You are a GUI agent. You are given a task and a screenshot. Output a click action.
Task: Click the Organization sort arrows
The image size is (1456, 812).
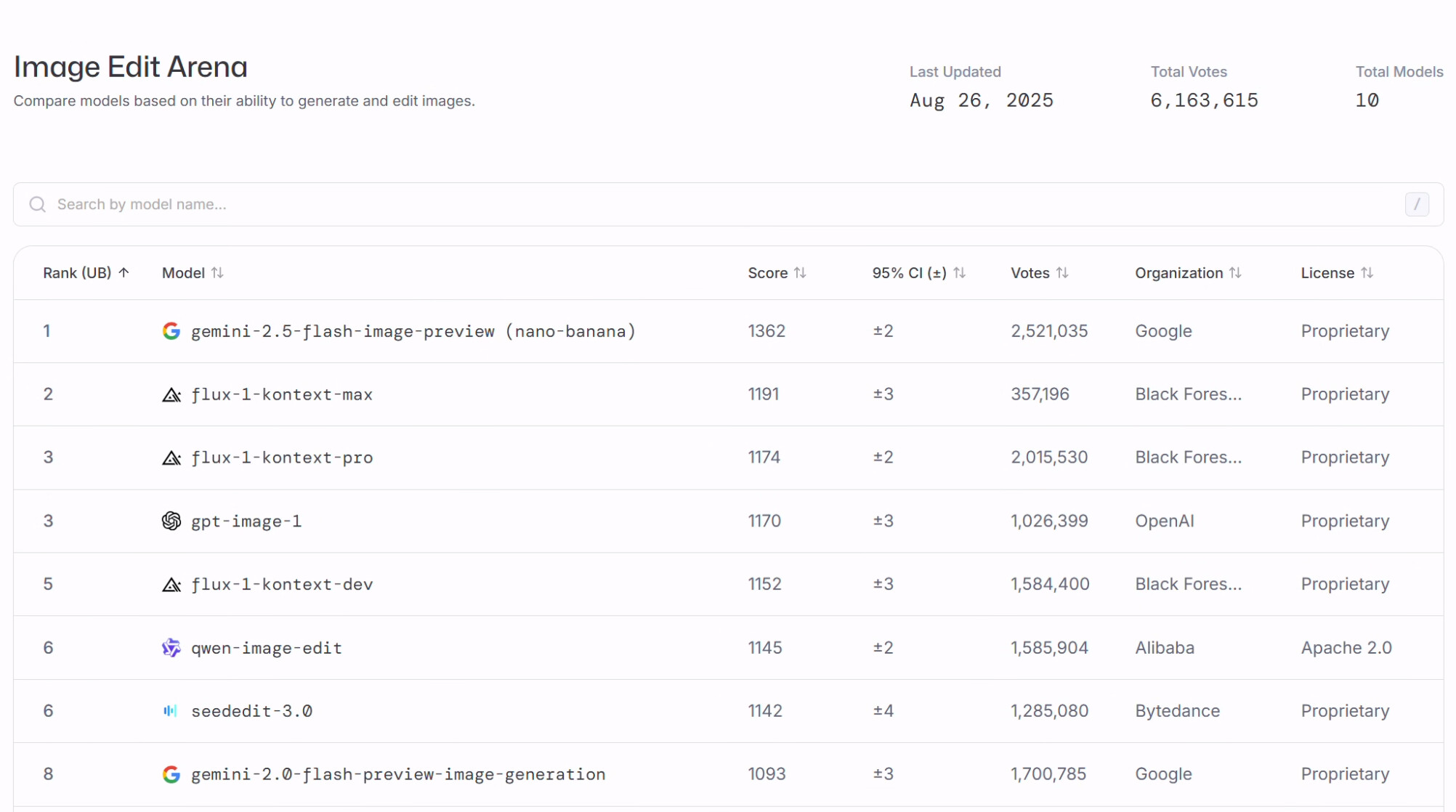pyautogui.click(x=1235, y=272)
